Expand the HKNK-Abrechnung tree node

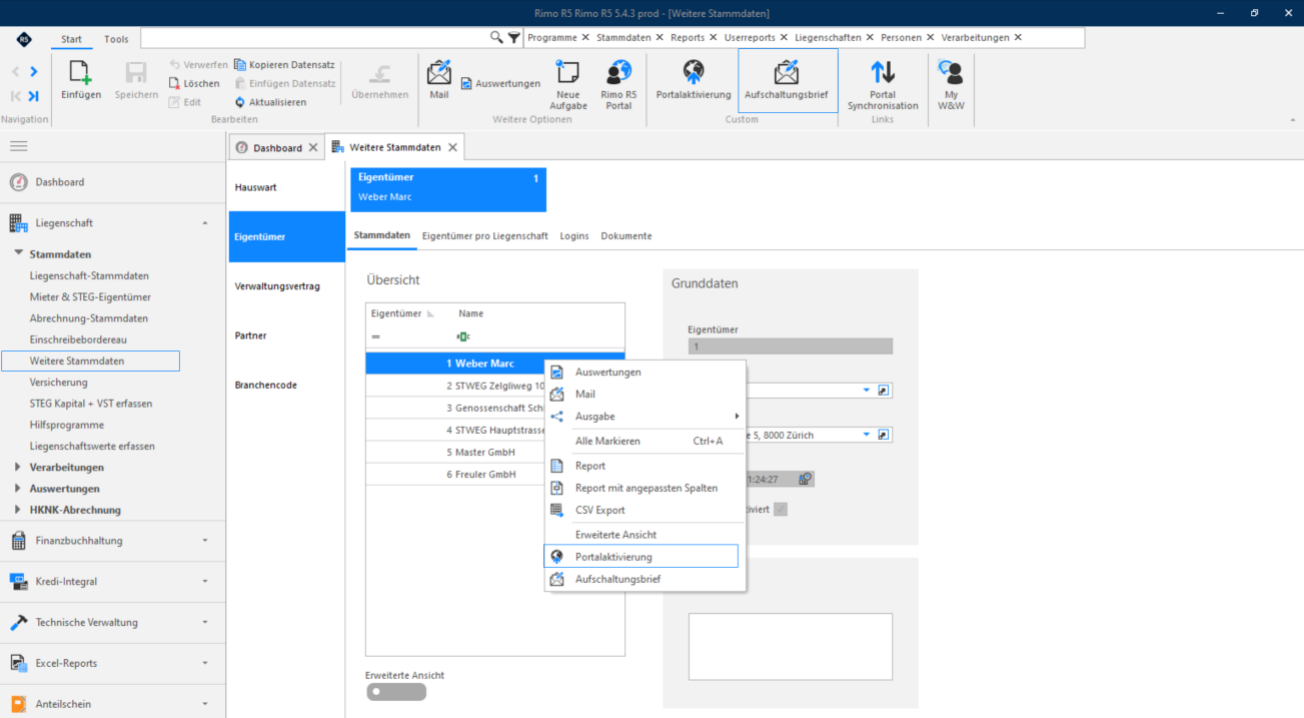point(18,509)
